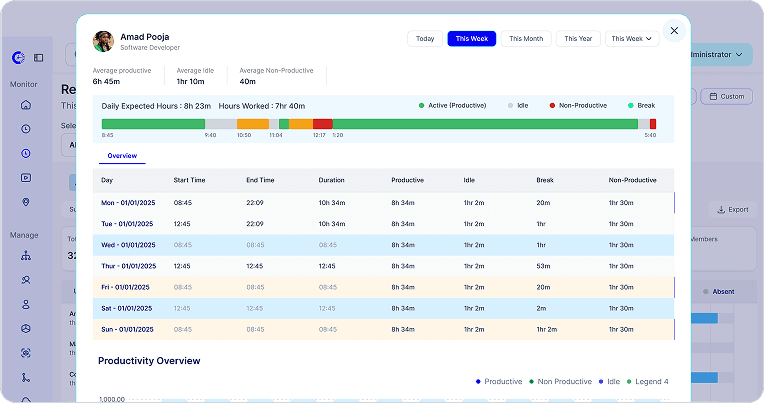Switch to the Overview tab
The height and width of the screenshot is (403, 764).
click(122, 156)
